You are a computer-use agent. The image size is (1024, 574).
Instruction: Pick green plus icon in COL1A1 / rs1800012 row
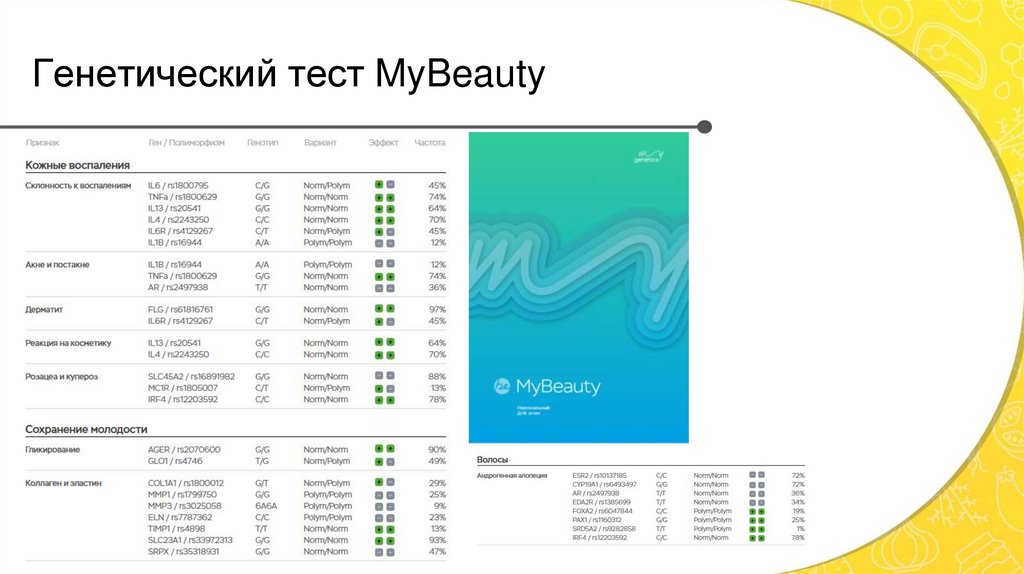coord(379,483)
